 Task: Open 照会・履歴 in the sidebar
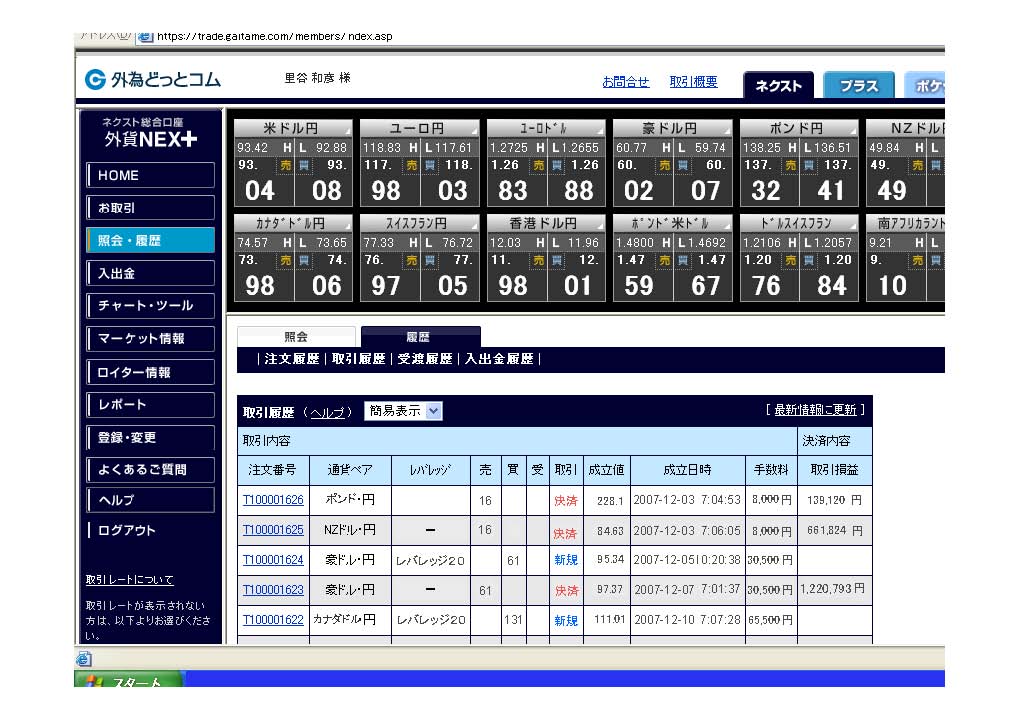(151, 240)
